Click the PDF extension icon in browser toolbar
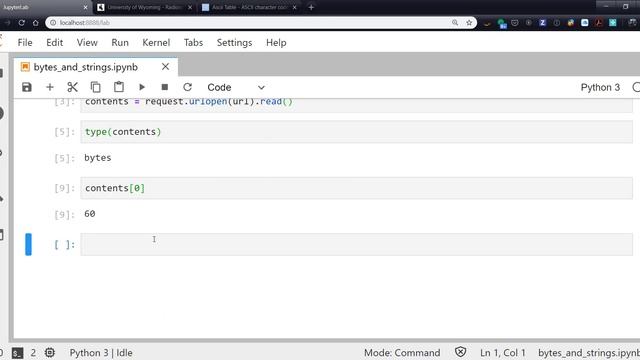 (598, 23)
